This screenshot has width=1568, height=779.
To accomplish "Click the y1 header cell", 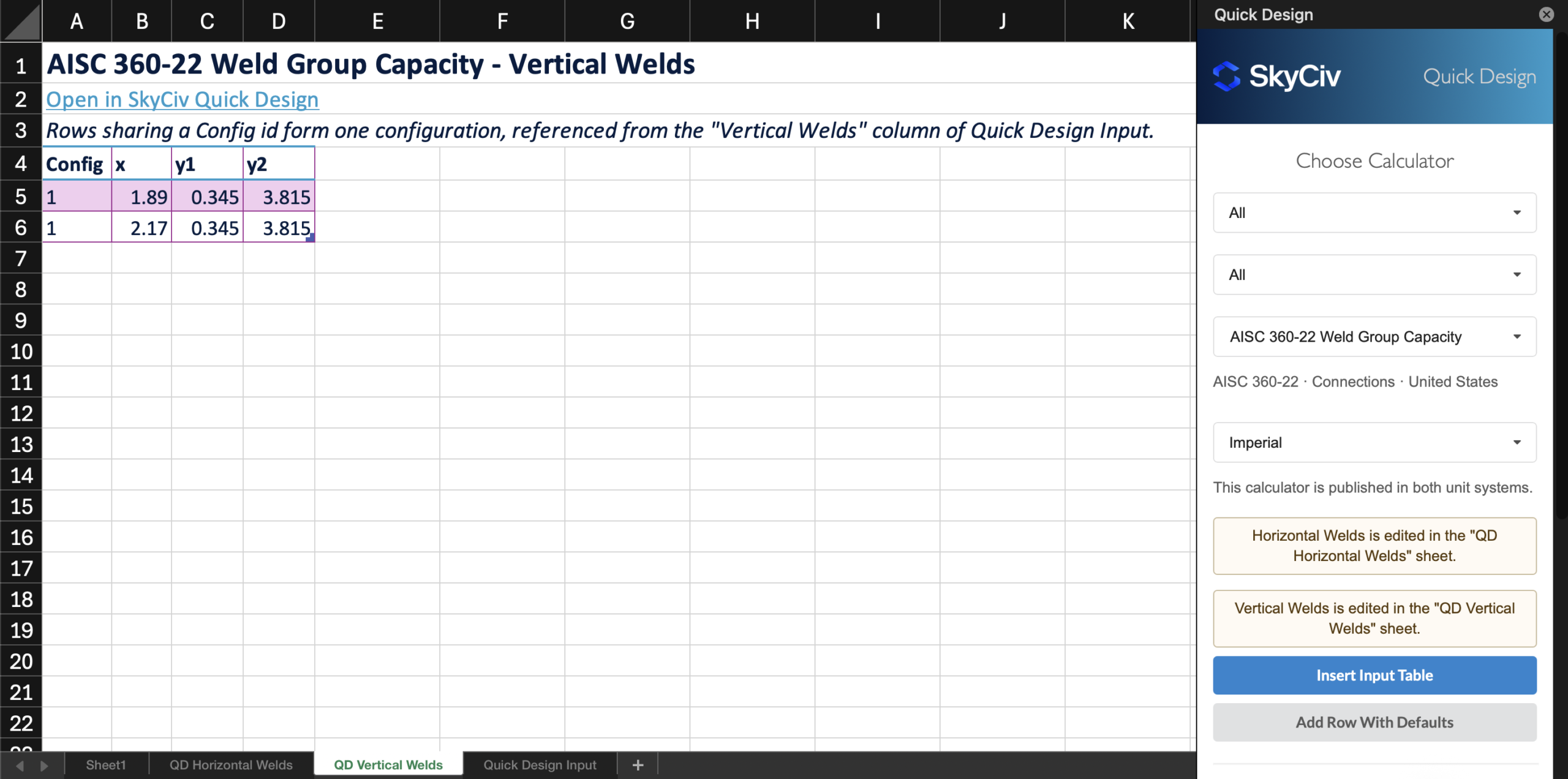I will click(207, 164).
